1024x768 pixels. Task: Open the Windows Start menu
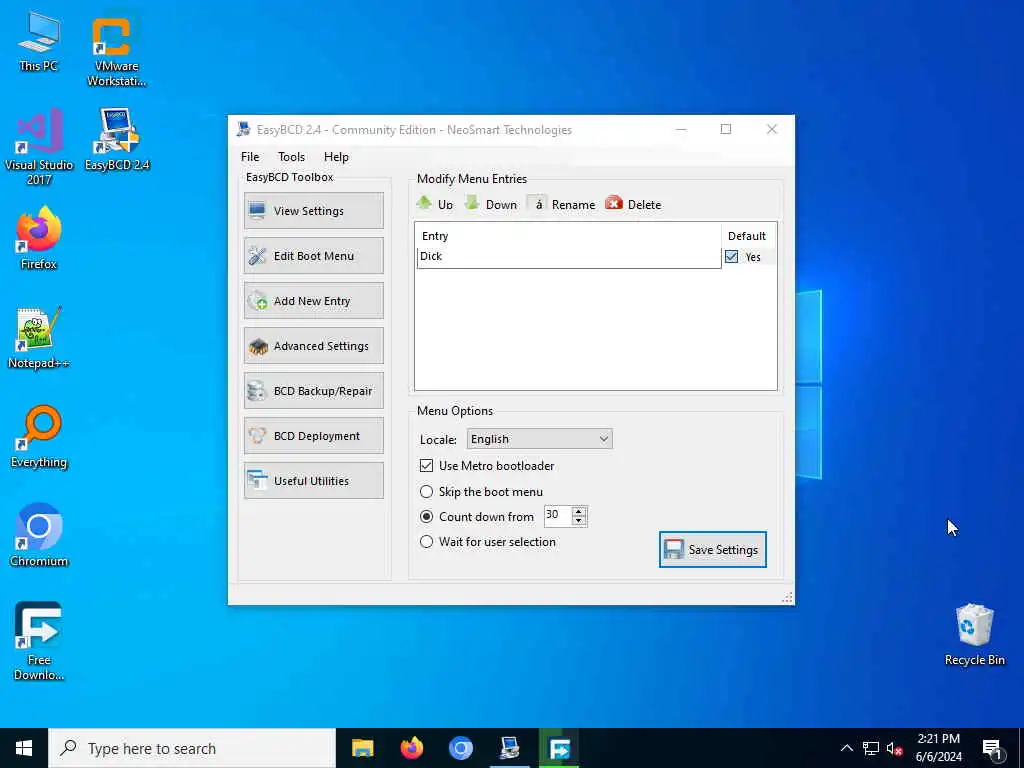(24, 748)
